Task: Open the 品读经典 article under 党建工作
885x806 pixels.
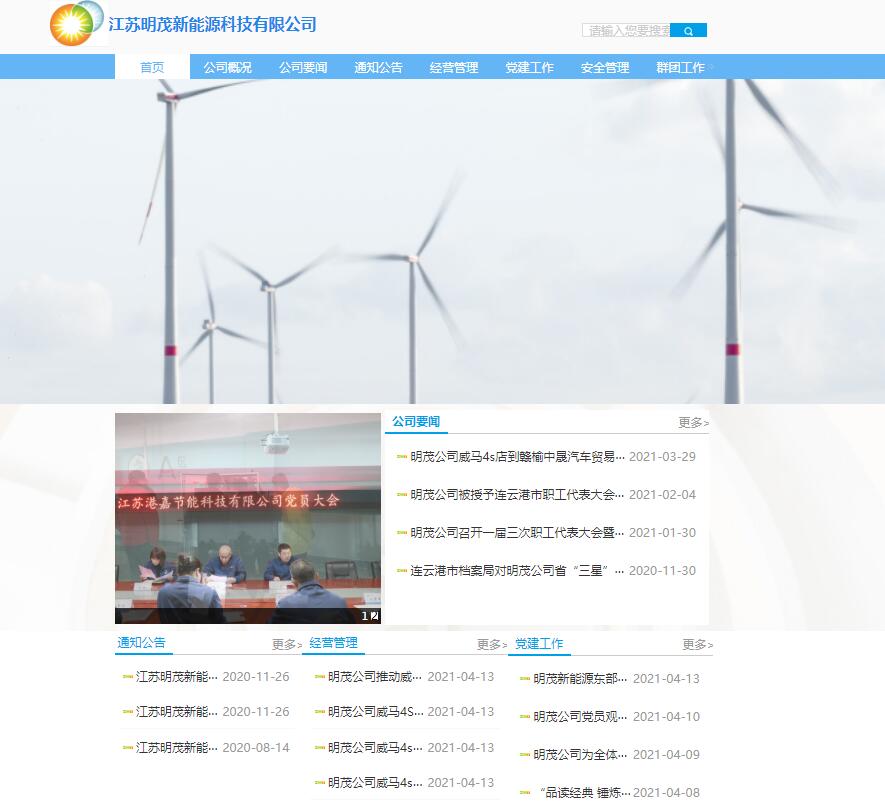Action: point(583,793)
